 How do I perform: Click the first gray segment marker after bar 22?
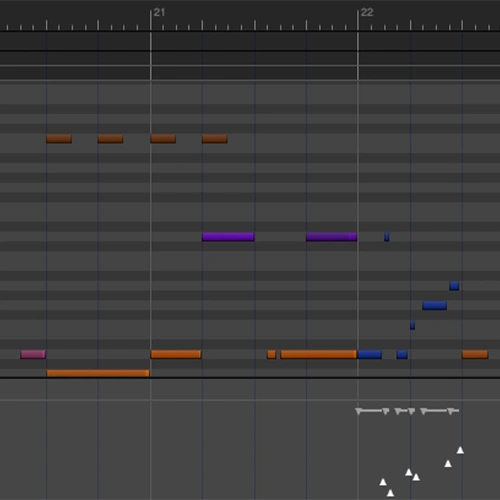(372, 411)
